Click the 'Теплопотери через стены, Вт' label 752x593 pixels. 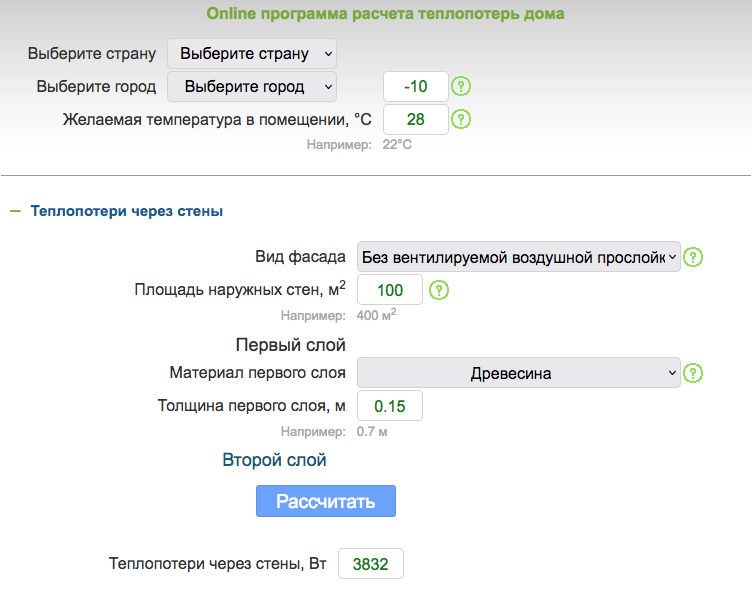point(218,563)
